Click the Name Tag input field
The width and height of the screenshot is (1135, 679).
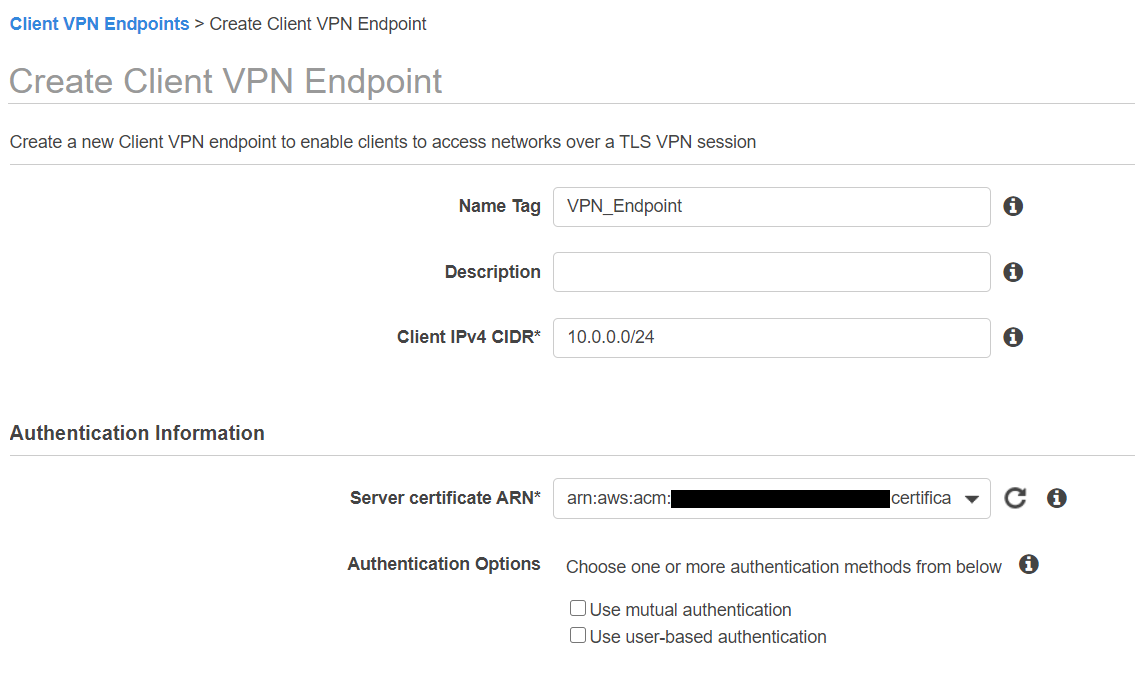771,207
